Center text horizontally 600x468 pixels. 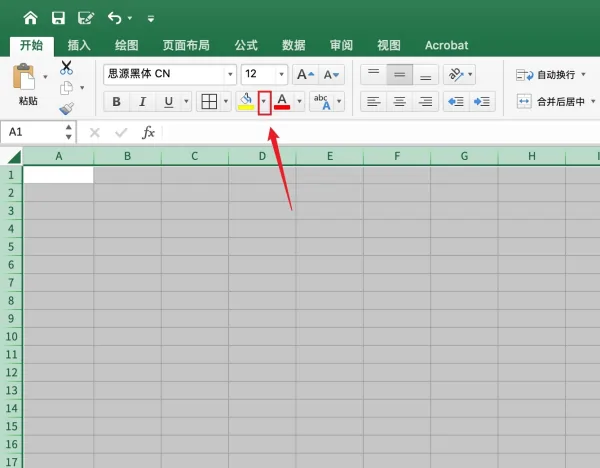tap(399, 102)
